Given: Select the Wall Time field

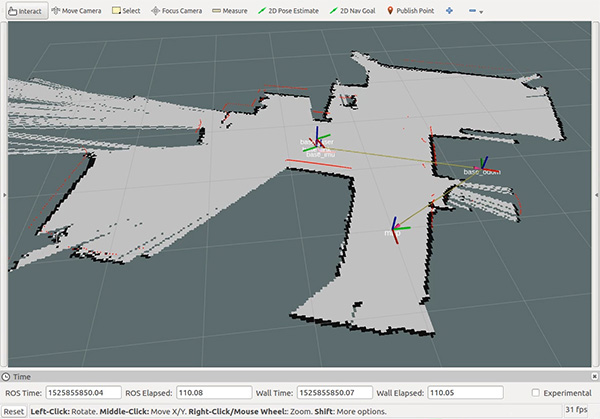Looking at the screenshot, I should pyautogui.click(x=333, y=392).
